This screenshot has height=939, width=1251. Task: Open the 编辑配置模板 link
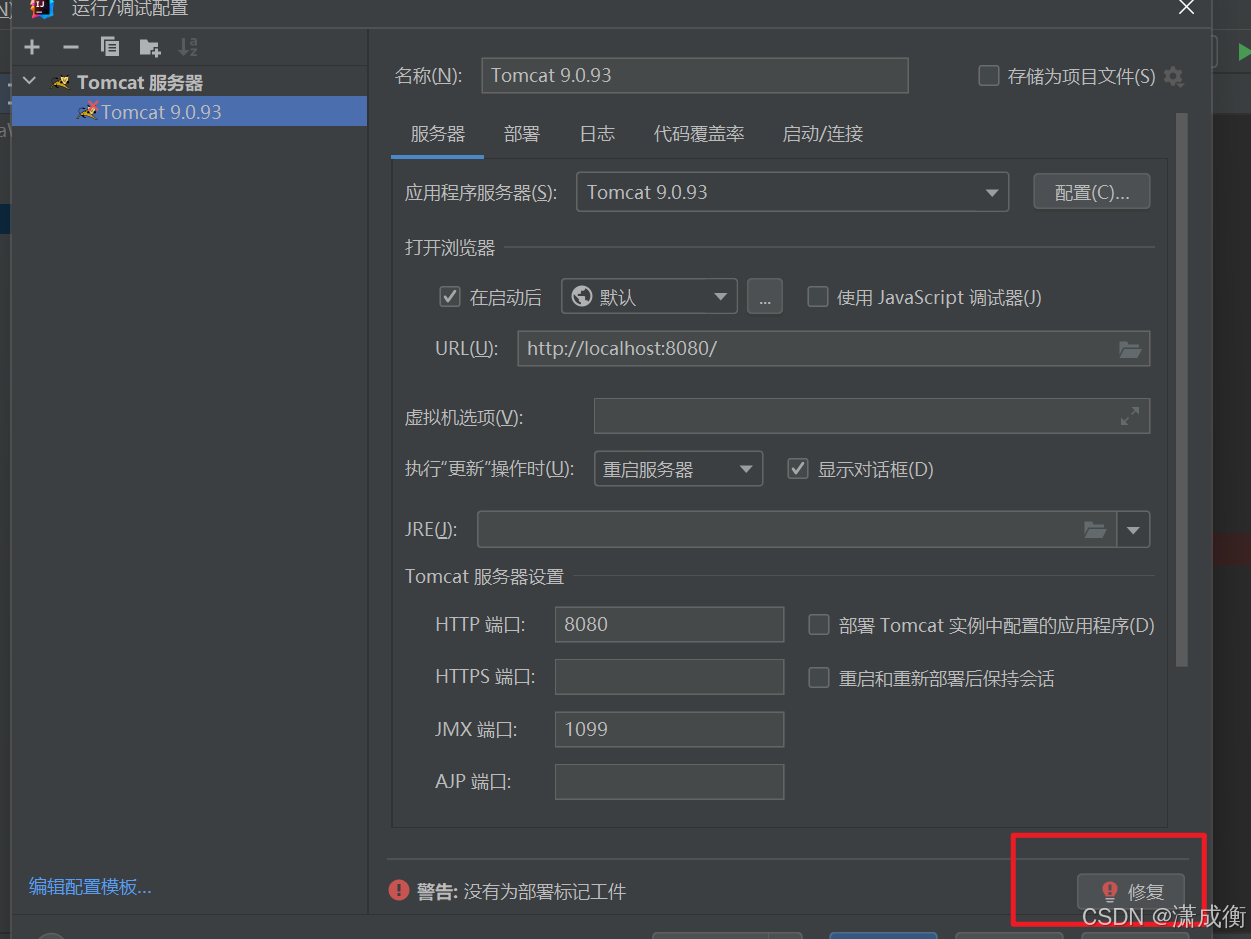(x=90, y=887)
